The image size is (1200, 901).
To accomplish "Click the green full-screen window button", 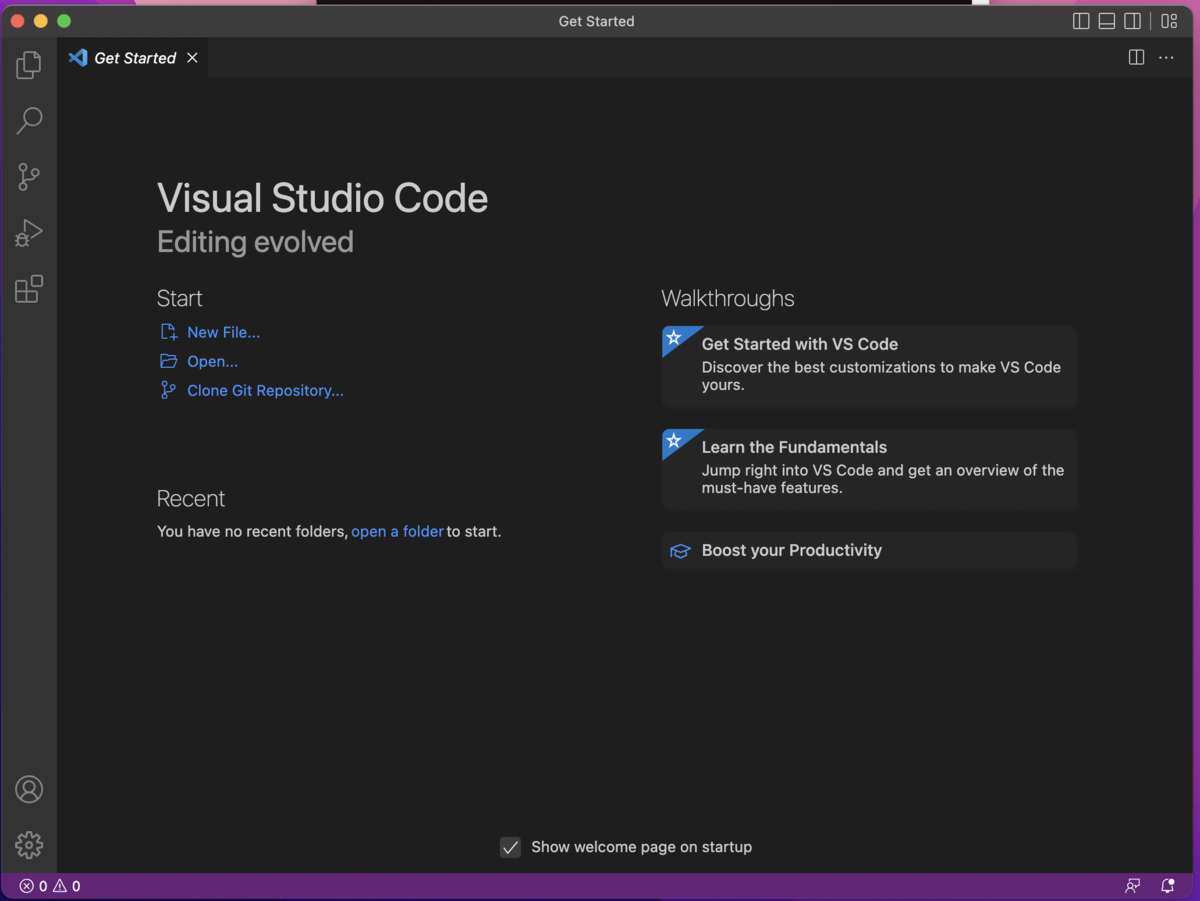I will tap(64, 21).
